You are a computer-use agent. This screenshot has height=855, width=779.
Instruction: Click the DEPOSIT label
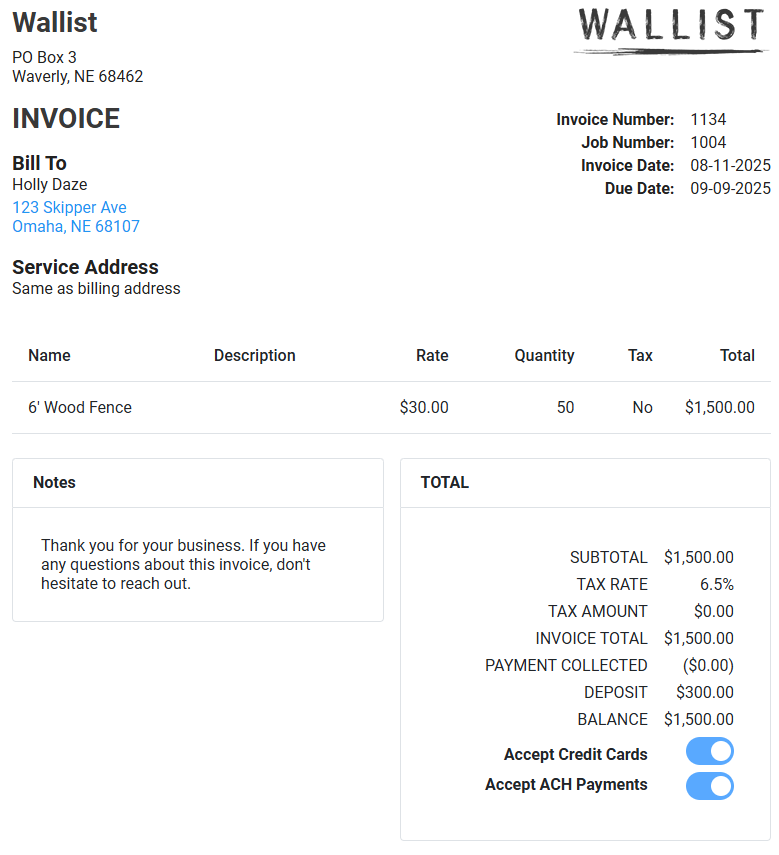tap(615, 693)
